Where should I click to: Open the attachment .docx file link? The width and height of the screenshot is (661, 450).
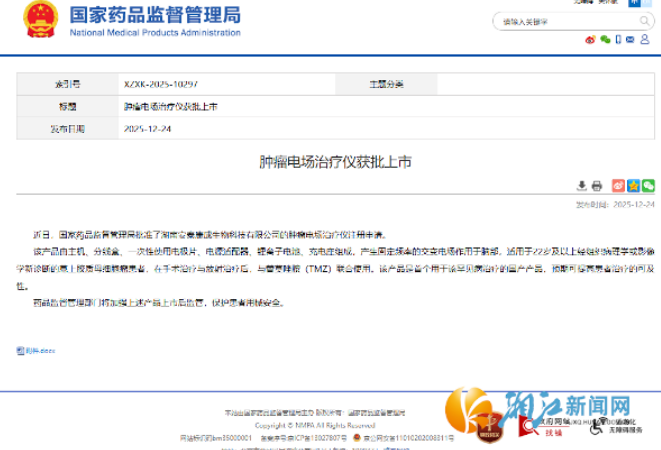tap(36, 351)
